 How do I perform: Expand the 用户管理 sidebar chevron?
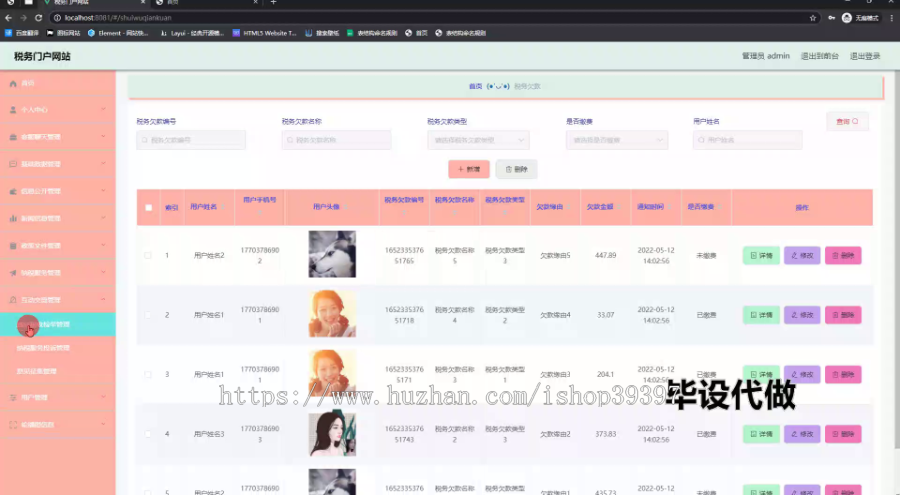[103, 397]
